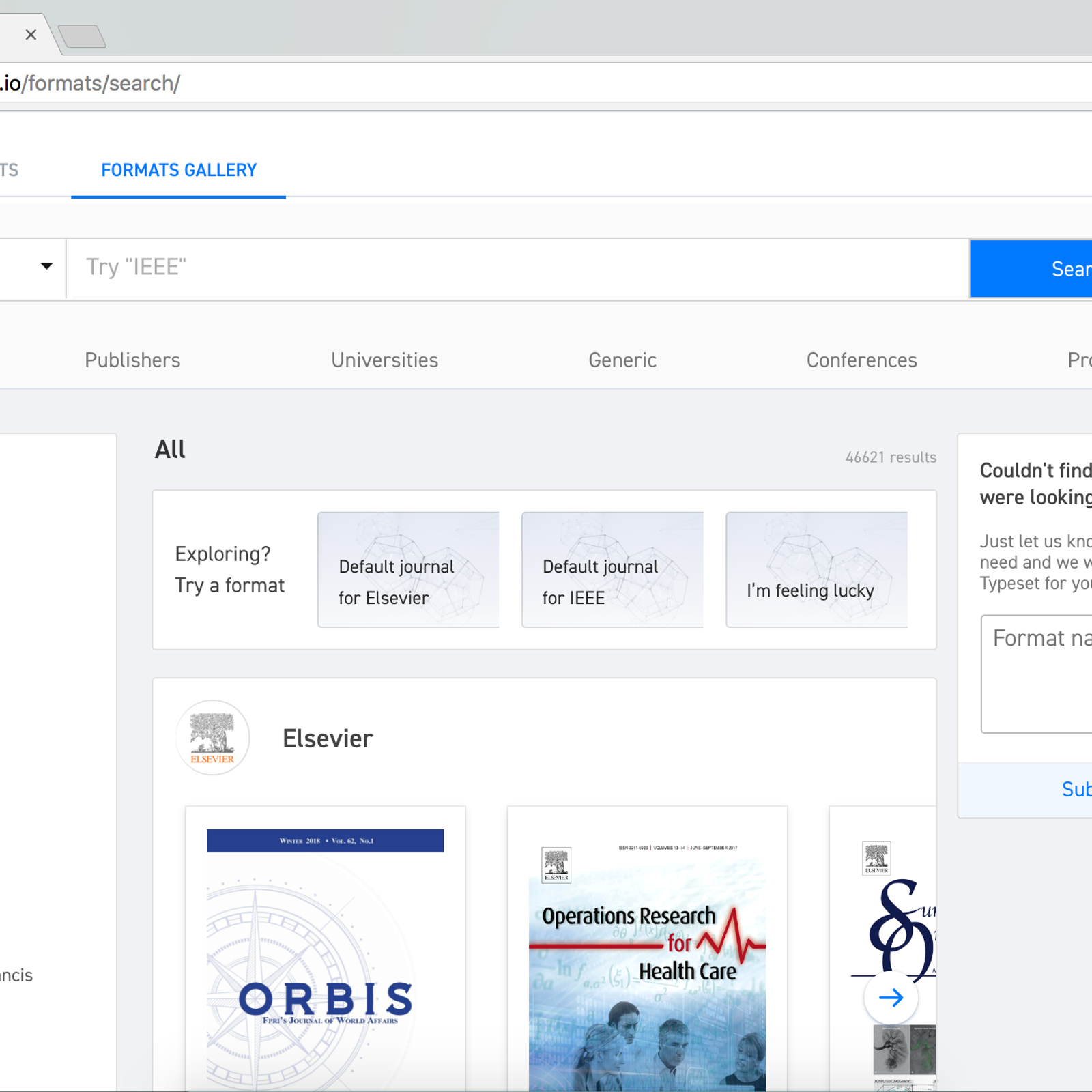
Task: Open the Elsevier publisher heading
Action: tap(328, 738)
